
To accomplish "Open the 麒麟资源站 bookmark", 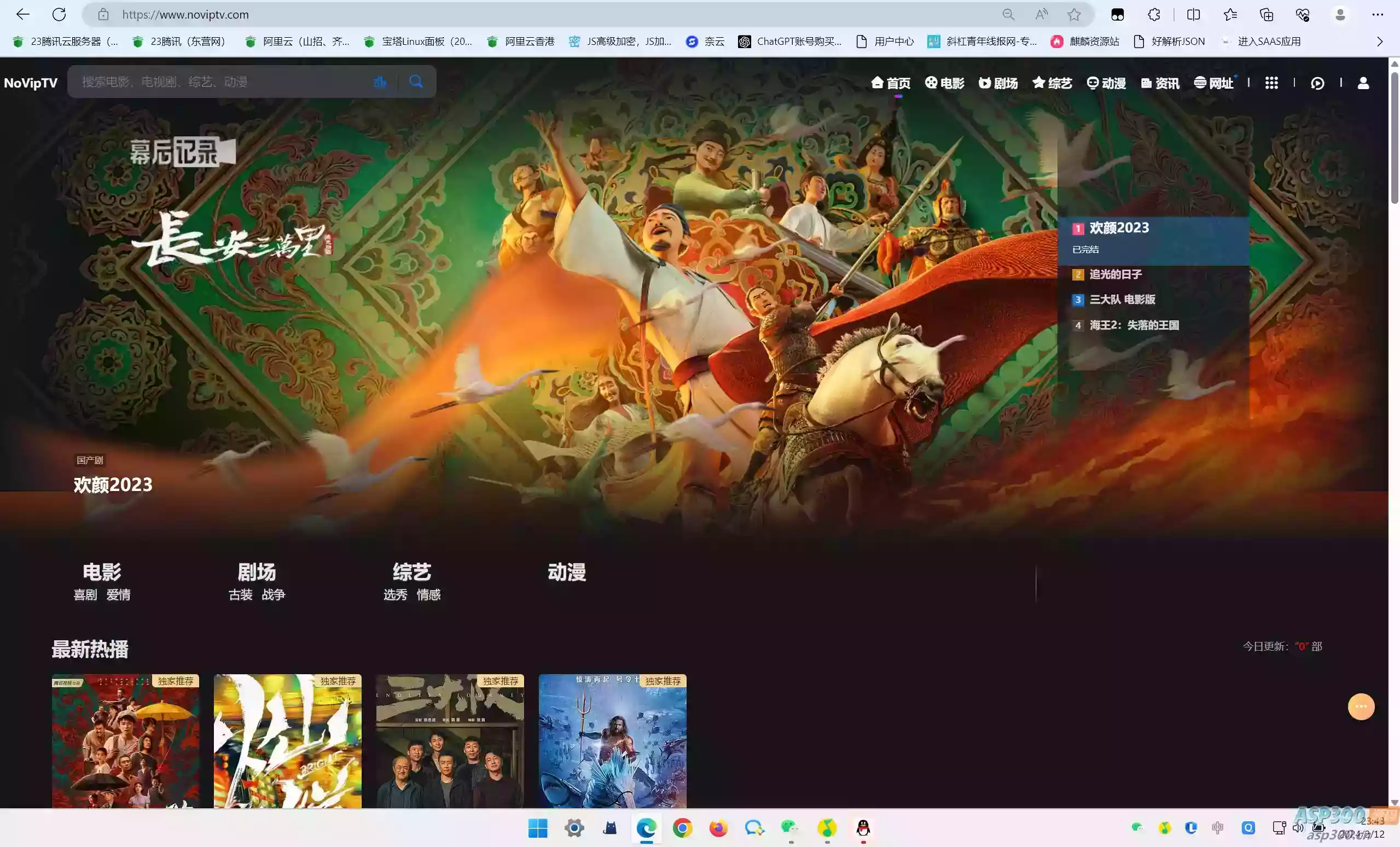I will point(1085,42).
